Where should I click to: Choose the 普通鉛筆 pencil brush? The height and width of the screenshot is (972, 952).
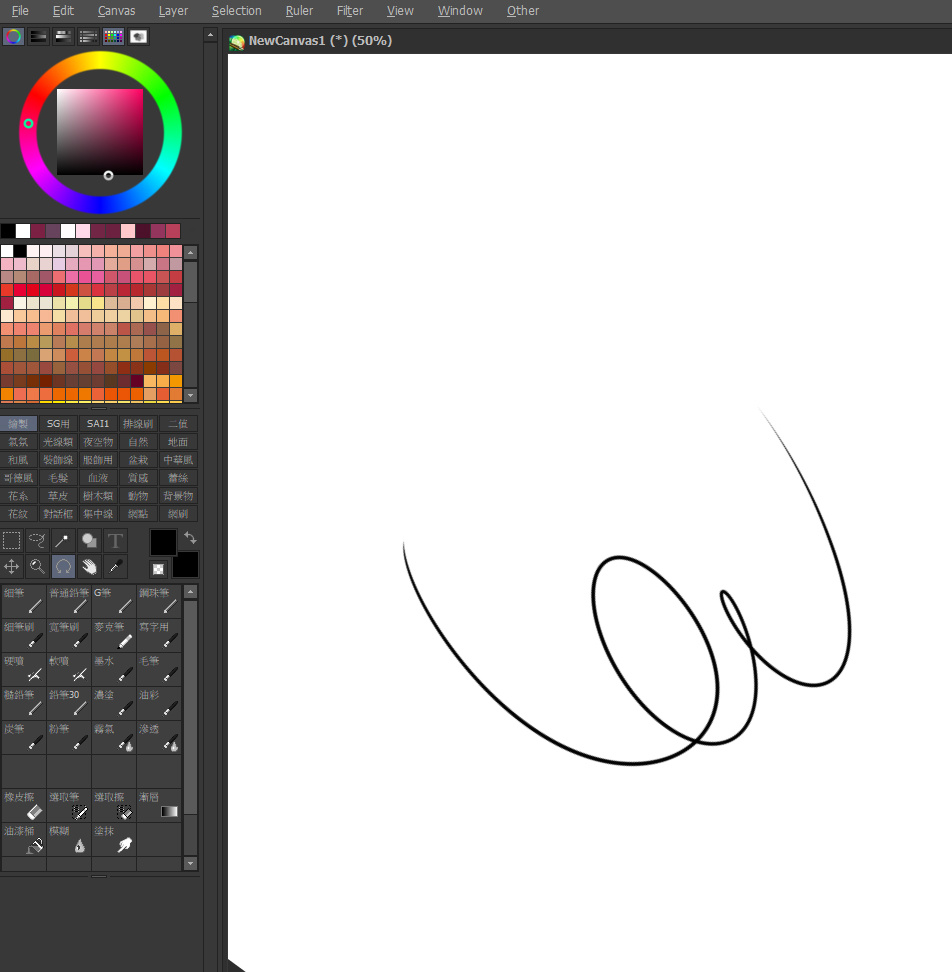69,601
